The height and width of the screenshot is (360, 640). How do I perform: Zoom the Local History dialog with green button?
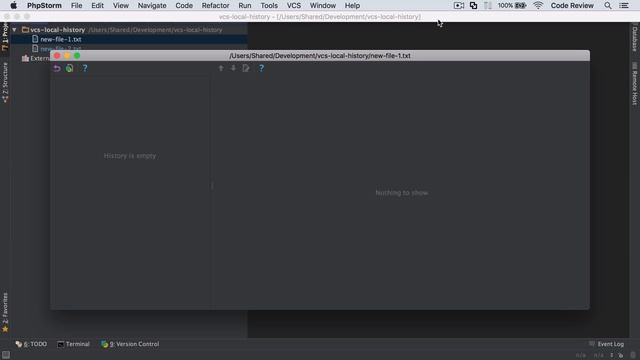pyautogui.click(x=77, y=56)
